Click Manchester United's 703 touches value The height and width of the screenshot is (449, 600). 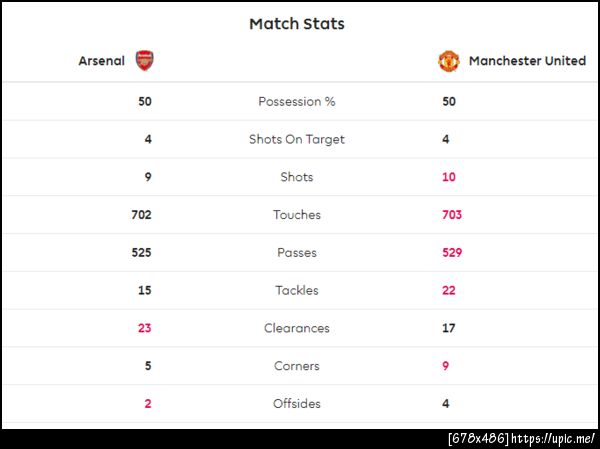click(x=452, y=215)
